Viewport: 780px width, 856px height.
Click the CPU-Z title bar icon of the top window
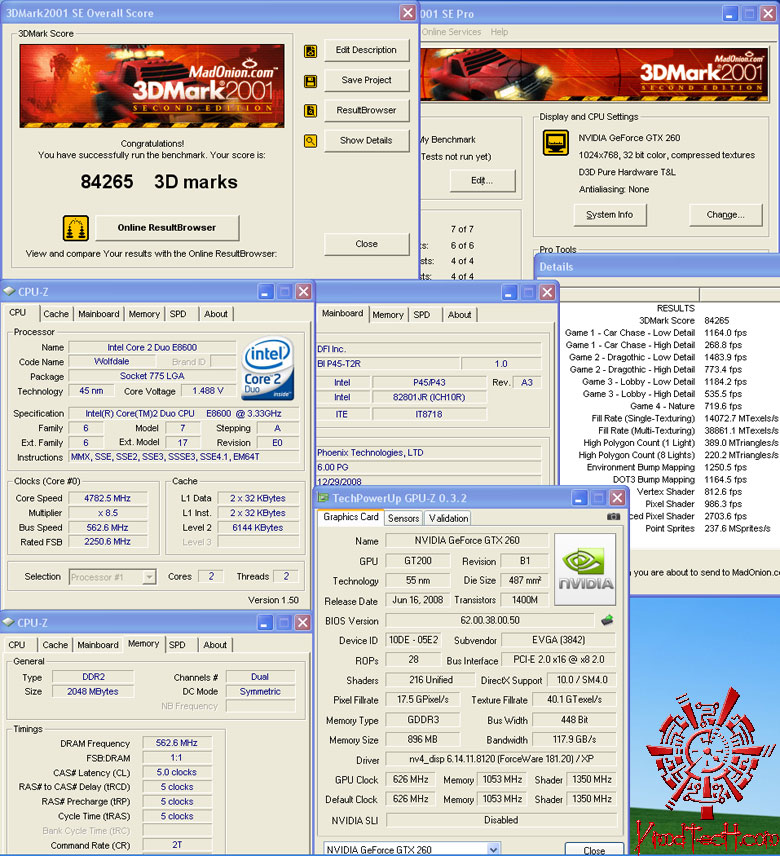coord(9,292)
